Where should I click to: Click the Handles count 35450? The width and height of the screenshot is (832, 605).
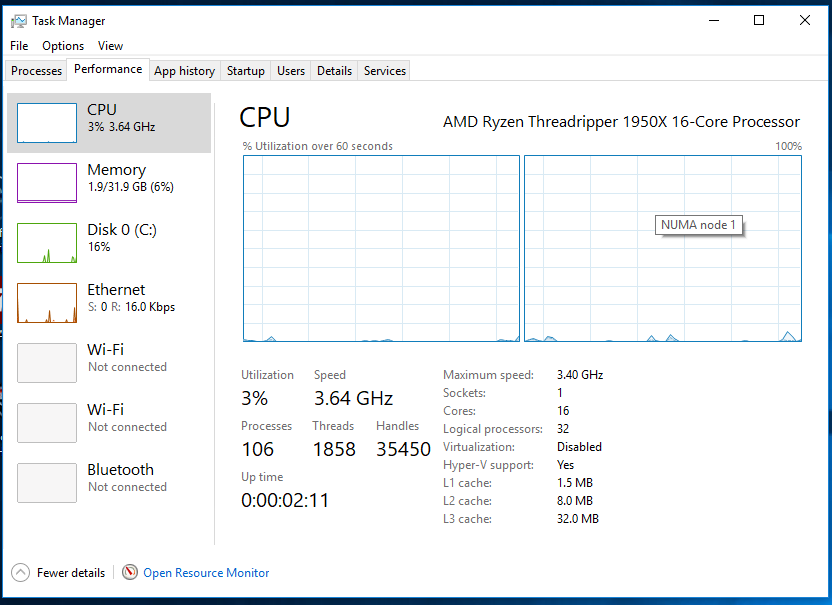point(403,449)
